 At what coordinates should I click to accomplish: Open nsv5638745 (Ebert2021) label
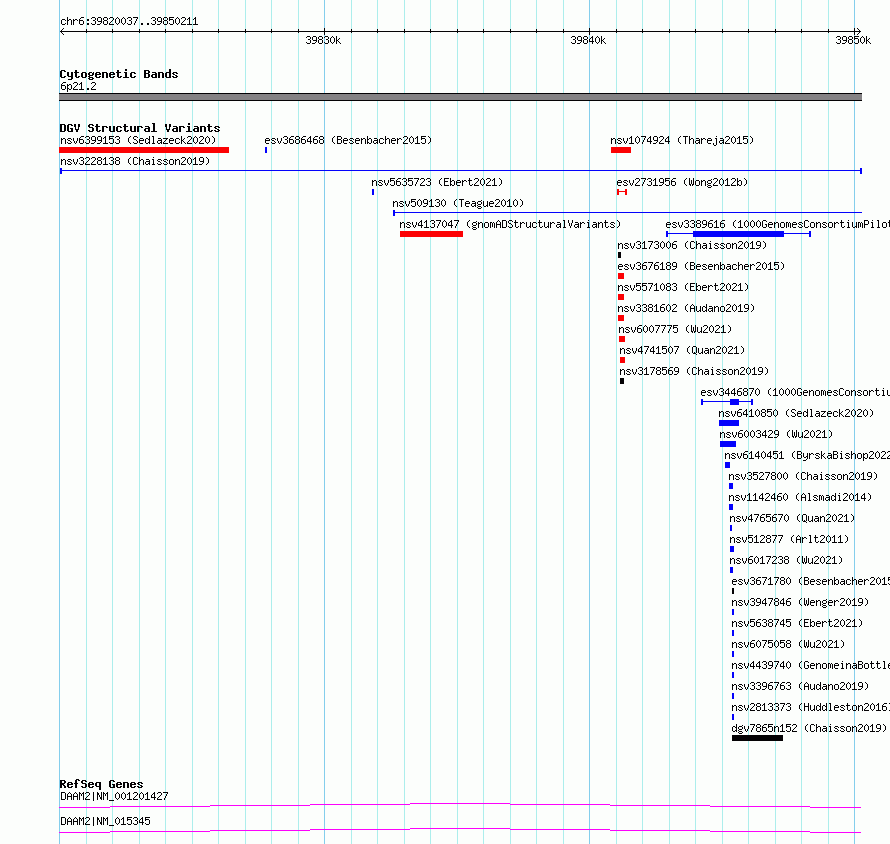(797, 623)
